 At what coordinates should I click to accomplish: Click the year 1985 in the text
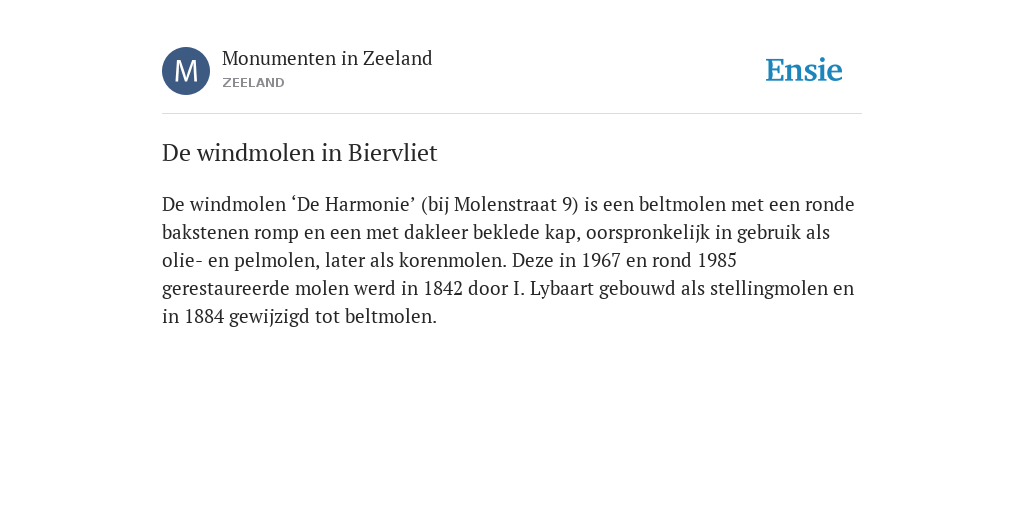(x=717, y=261)
